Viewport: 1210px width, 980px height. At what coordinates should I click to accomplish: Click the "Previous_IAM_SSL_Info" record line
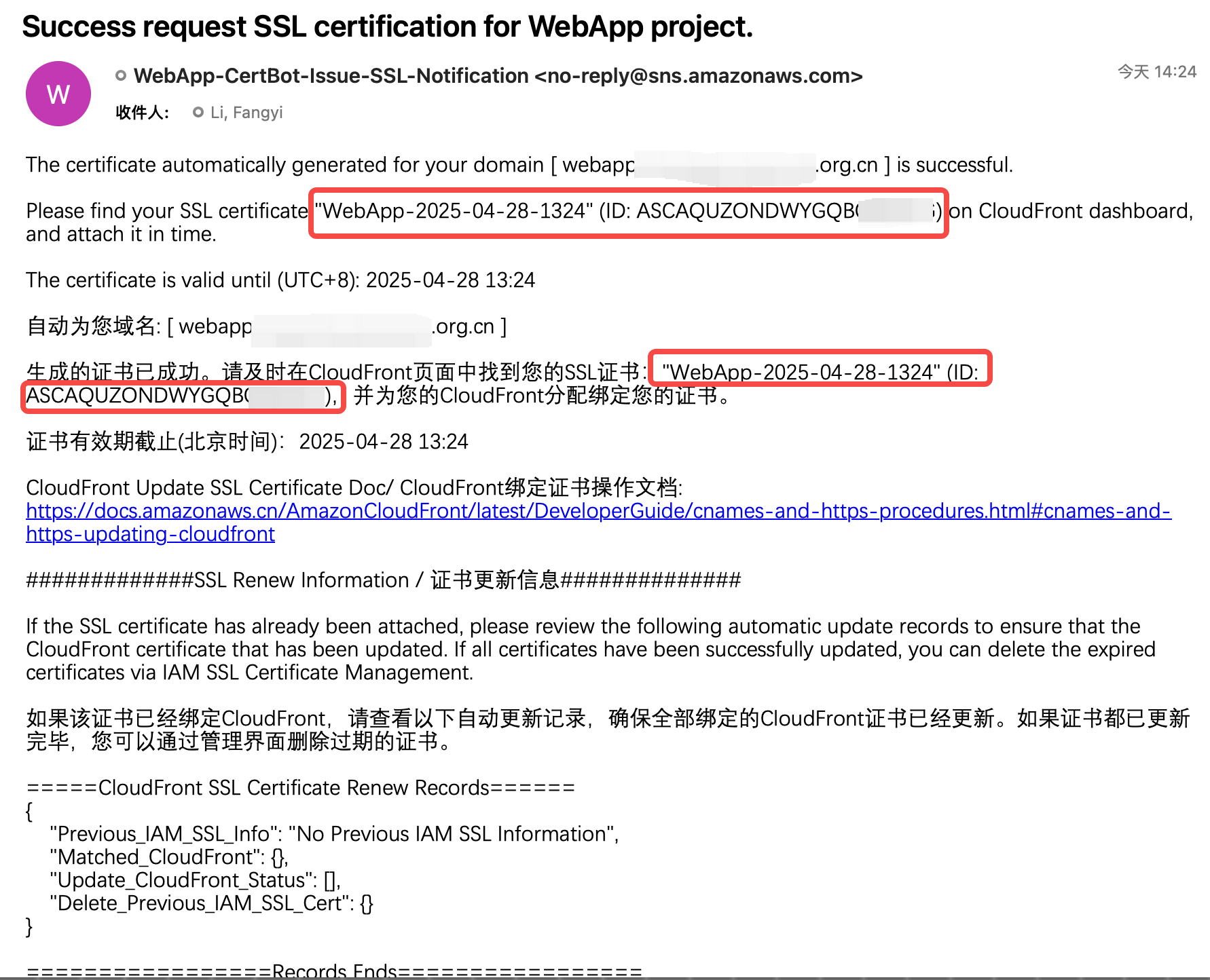tap(335, 833)
